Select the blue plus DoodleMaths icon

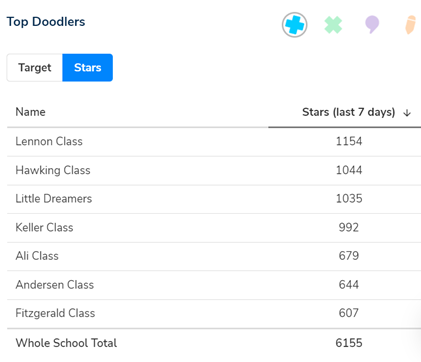click(294, 25)
